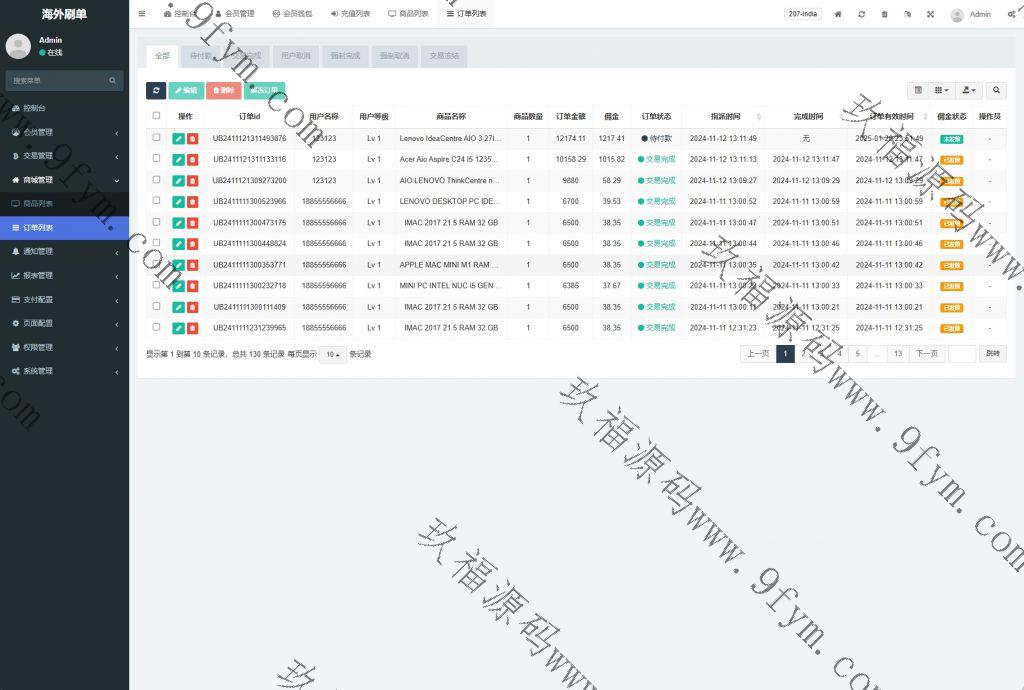Click red delete icon for order UB24111213111133116

(x=192, y=160)
